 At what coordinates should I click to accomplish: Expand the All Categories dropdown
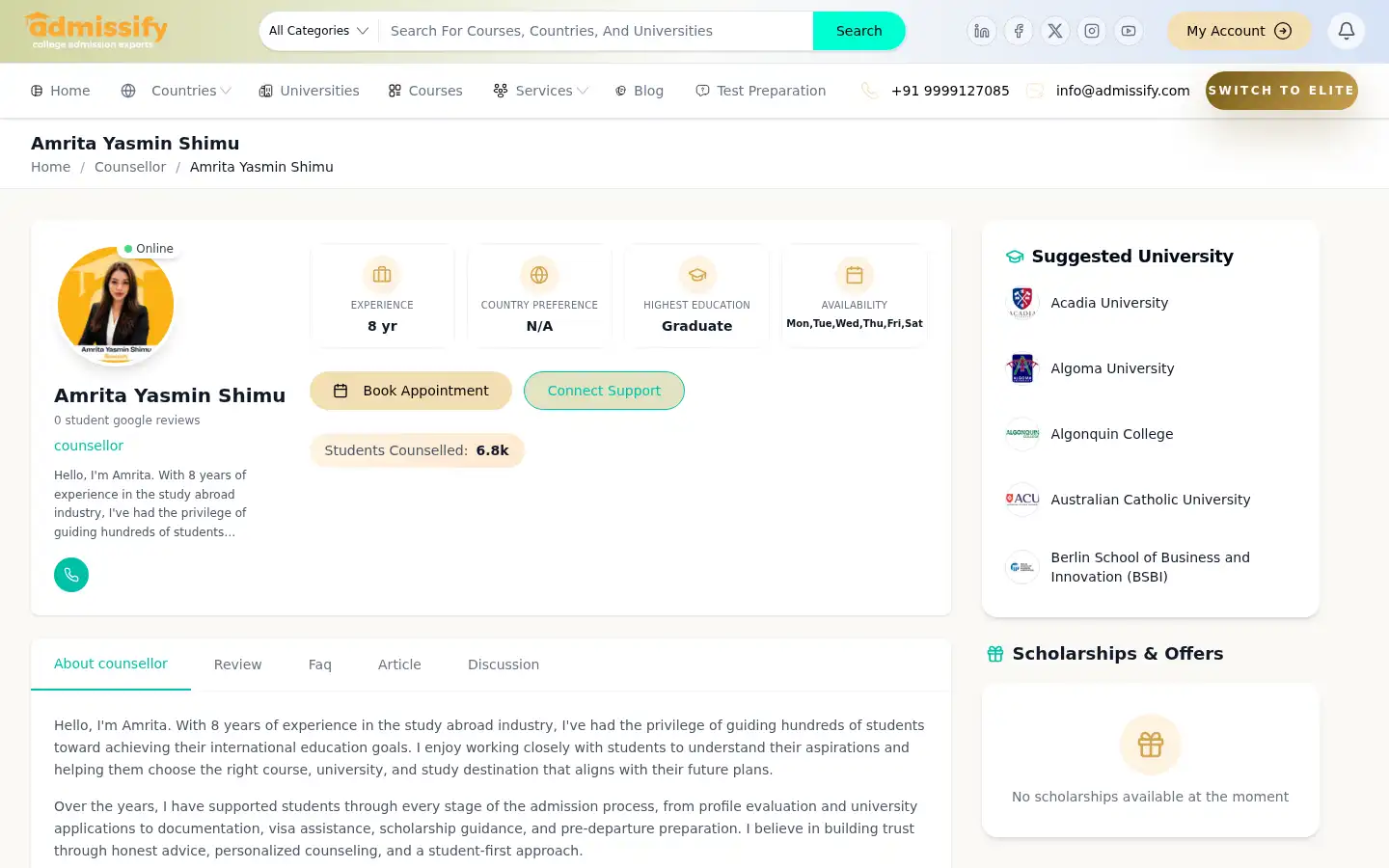tap(318, 31)
